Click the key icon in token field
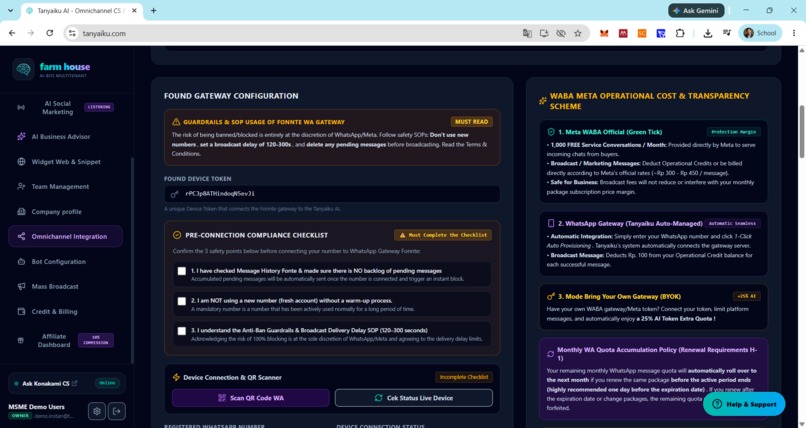Screen dimensions: 806x428 (175, 194)
